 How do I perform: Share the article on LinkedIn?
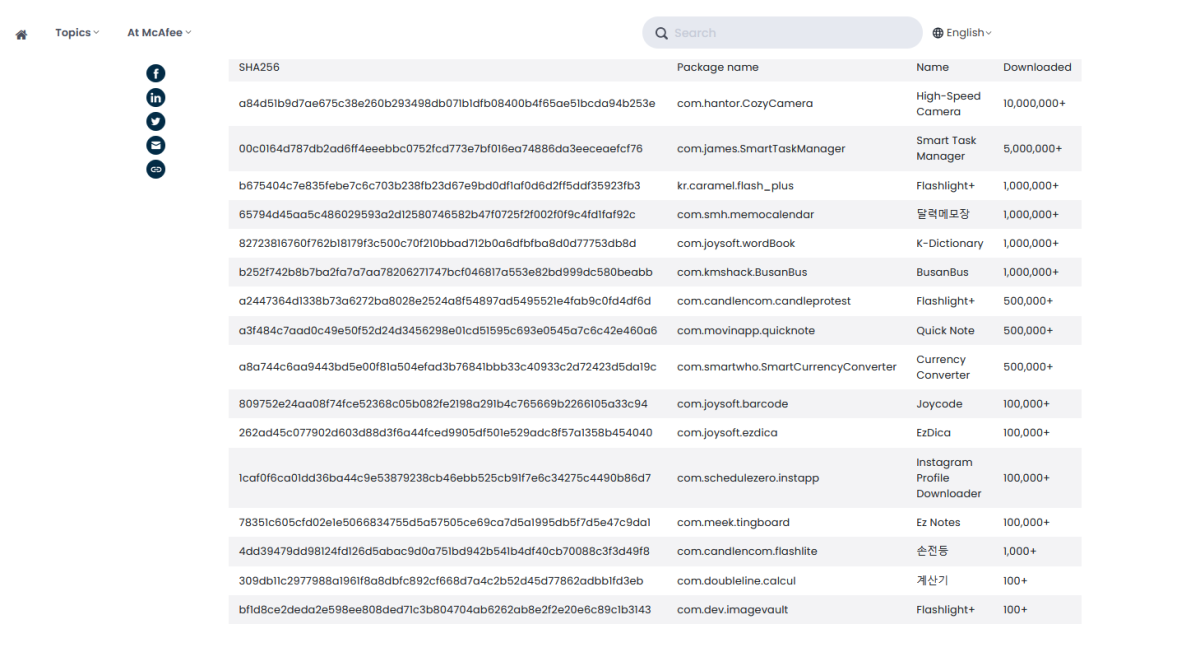[x=155, y=97]
